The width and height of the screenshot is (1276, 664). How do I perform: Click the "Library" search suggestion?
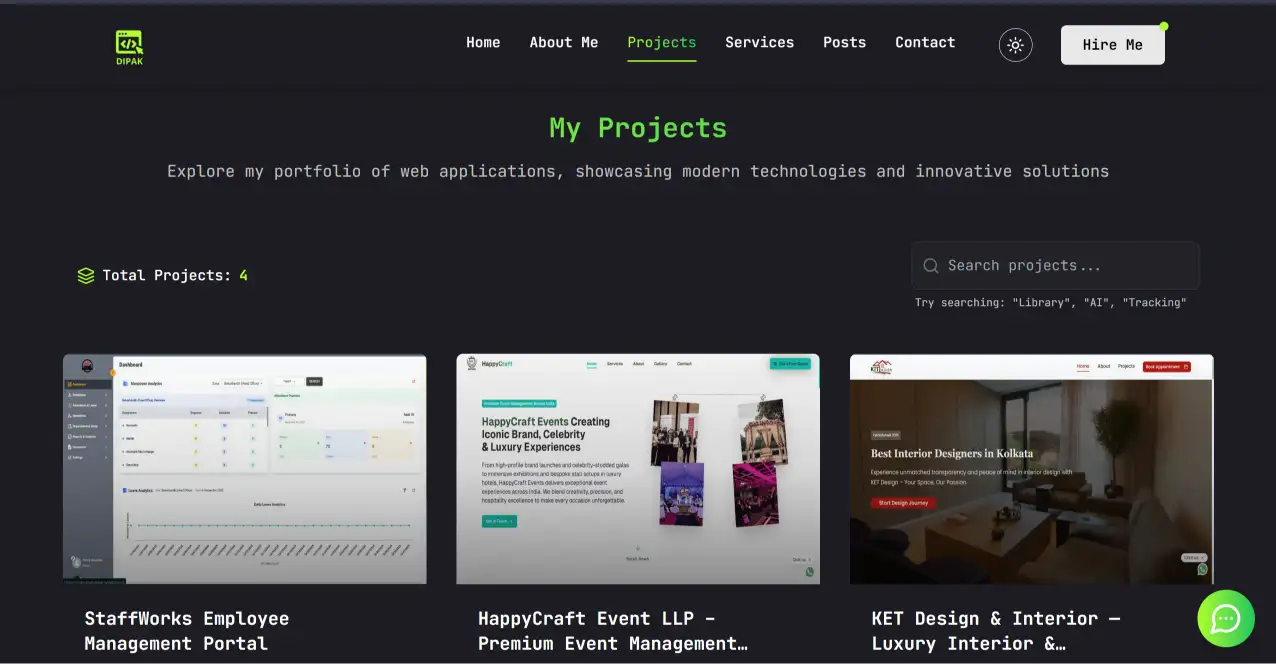pyautogui.click(x=1042, y=302)
